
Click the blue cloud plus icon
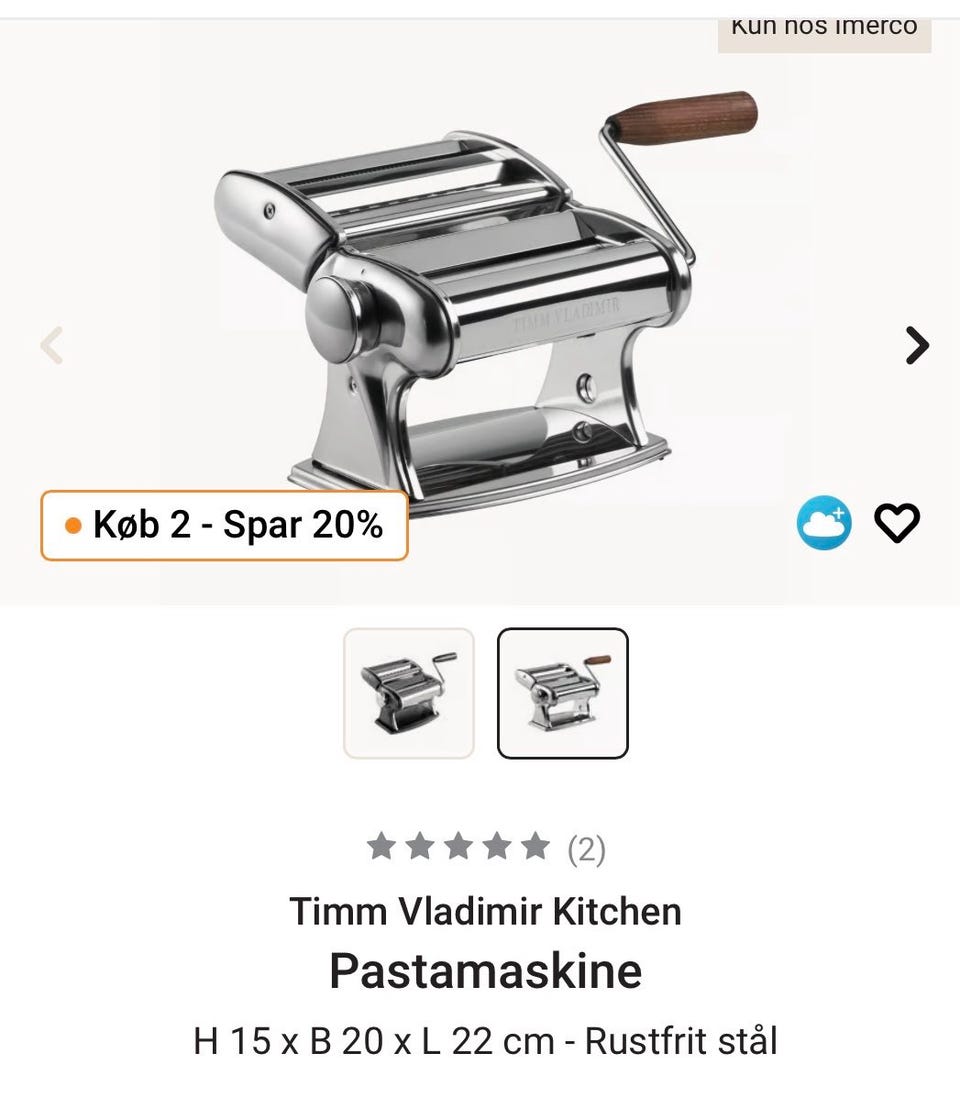(824, 522)
